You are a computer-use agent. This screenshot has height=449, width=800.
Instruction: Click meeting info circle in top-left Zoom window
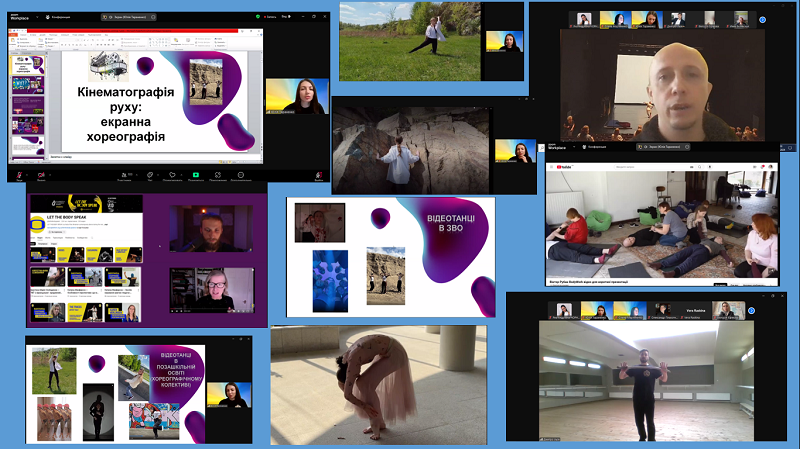[x=153, y=17]
